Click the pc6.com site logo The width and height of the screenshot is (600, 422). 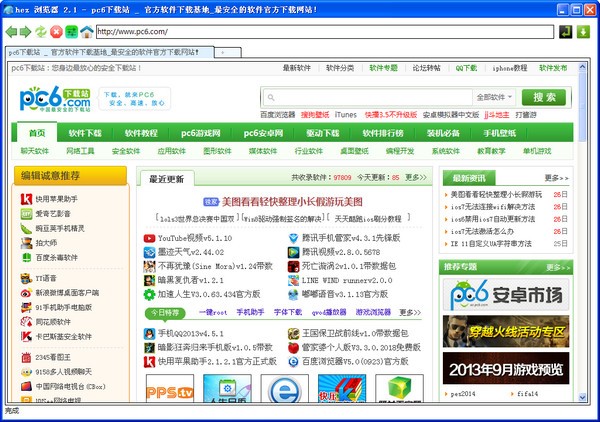tap(55, 99)
